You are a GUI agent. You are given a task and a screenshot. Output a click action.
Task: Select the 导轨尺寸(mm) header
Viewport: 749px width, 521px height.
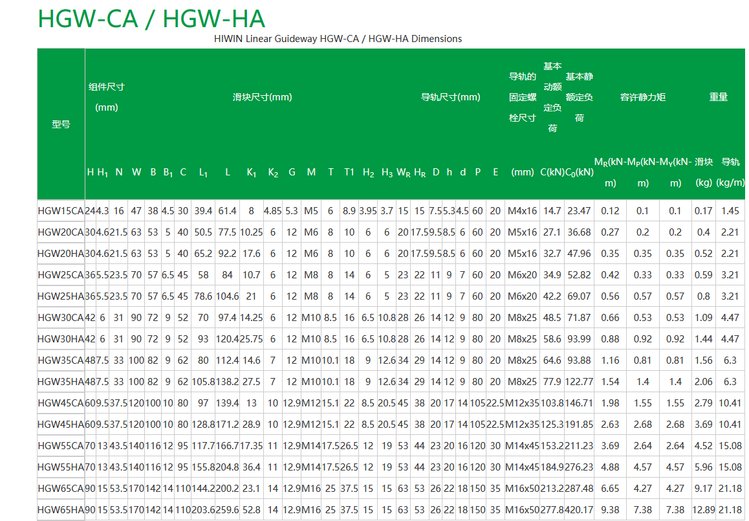pos(453,97)
